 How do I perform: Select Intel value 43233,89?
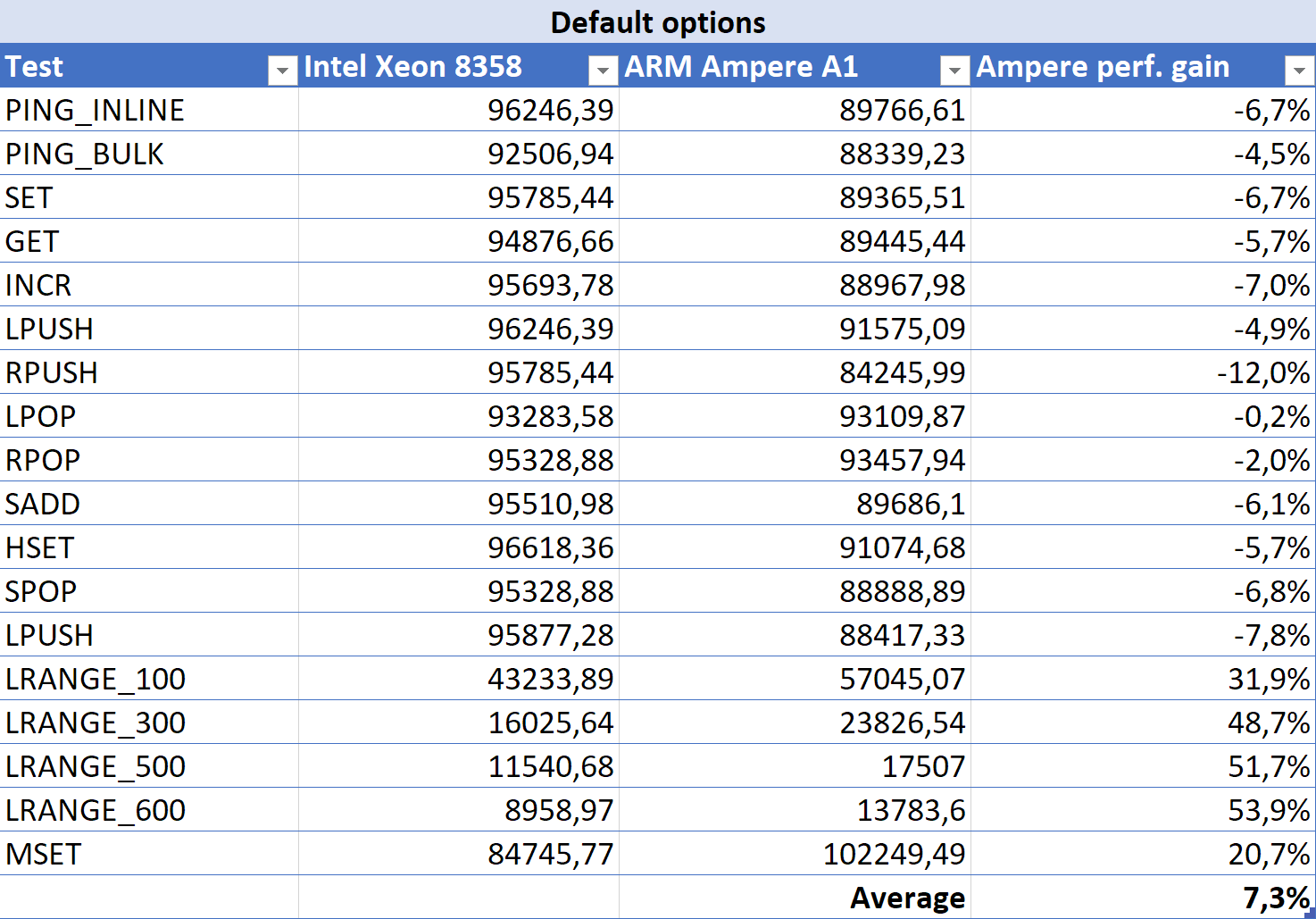point(459,679)
